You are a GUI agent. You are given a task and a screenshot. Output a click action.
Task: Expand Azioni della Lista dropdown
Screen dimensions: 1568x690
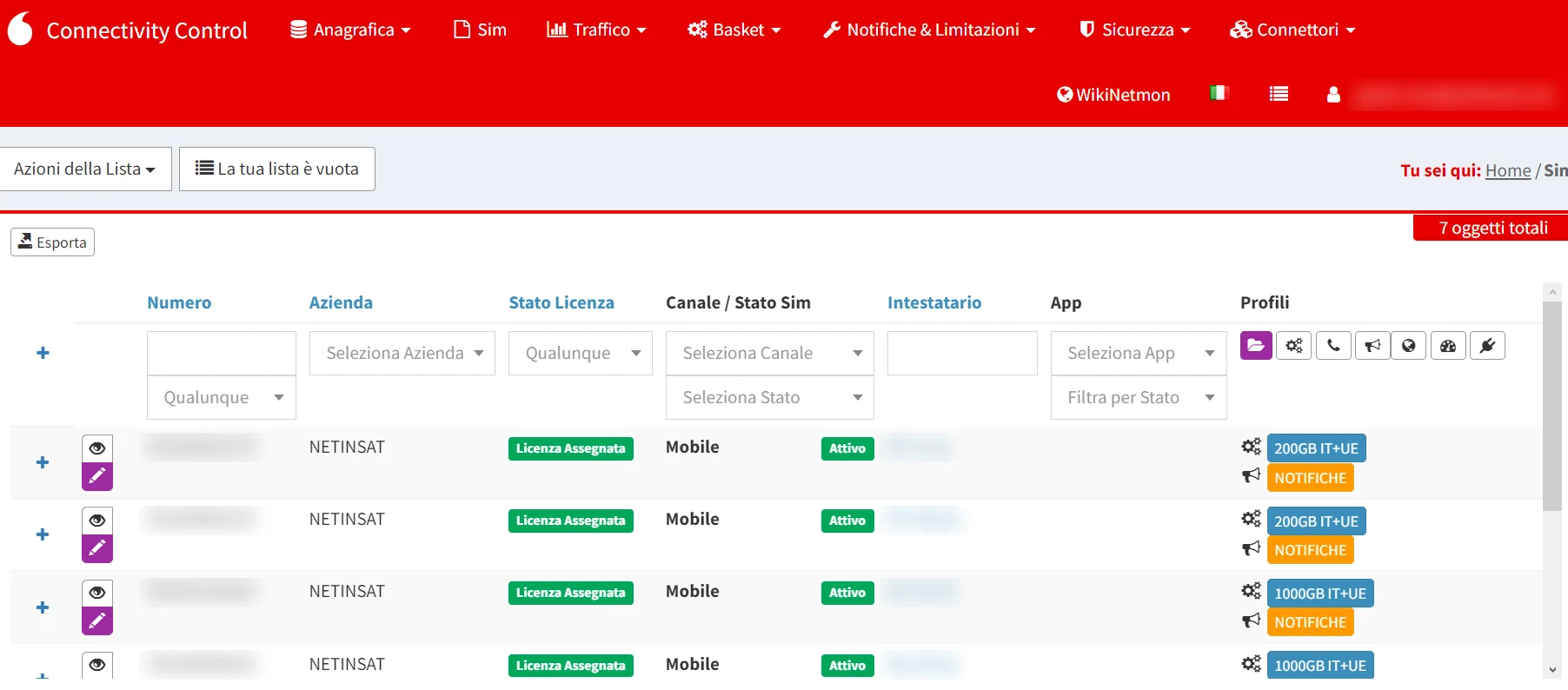point(85,169)
